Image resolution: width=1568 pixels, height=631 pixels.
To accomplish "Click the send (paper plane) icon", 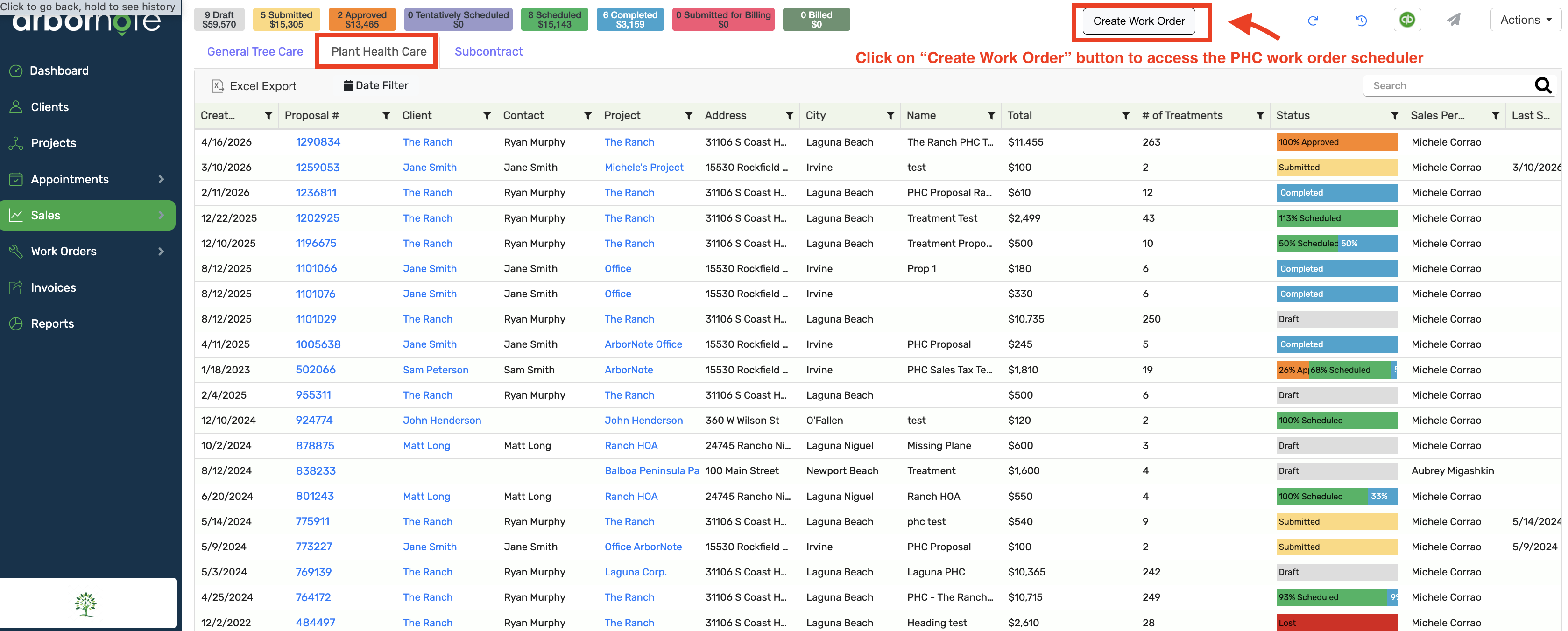I will click(1454, 19).
